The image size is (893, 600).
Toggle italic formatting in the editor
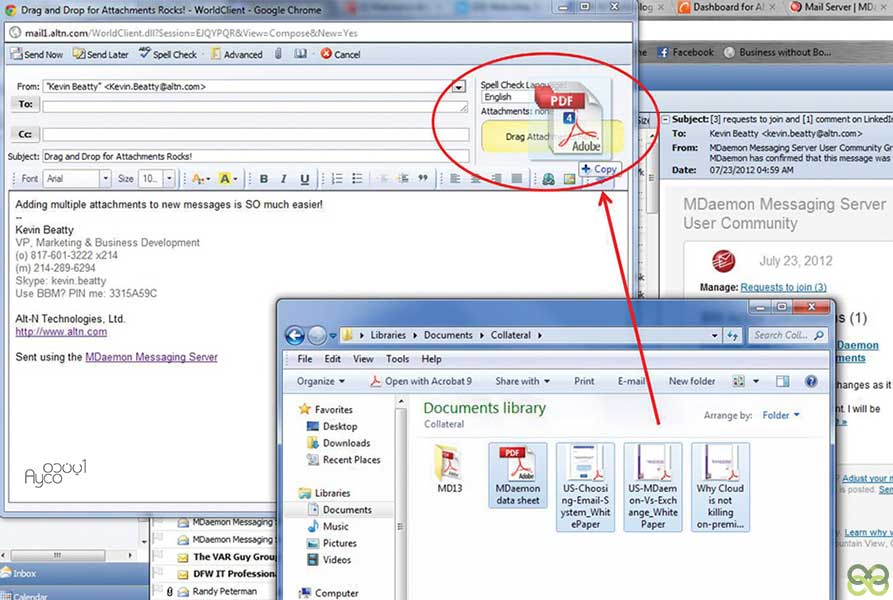[284, 179]
